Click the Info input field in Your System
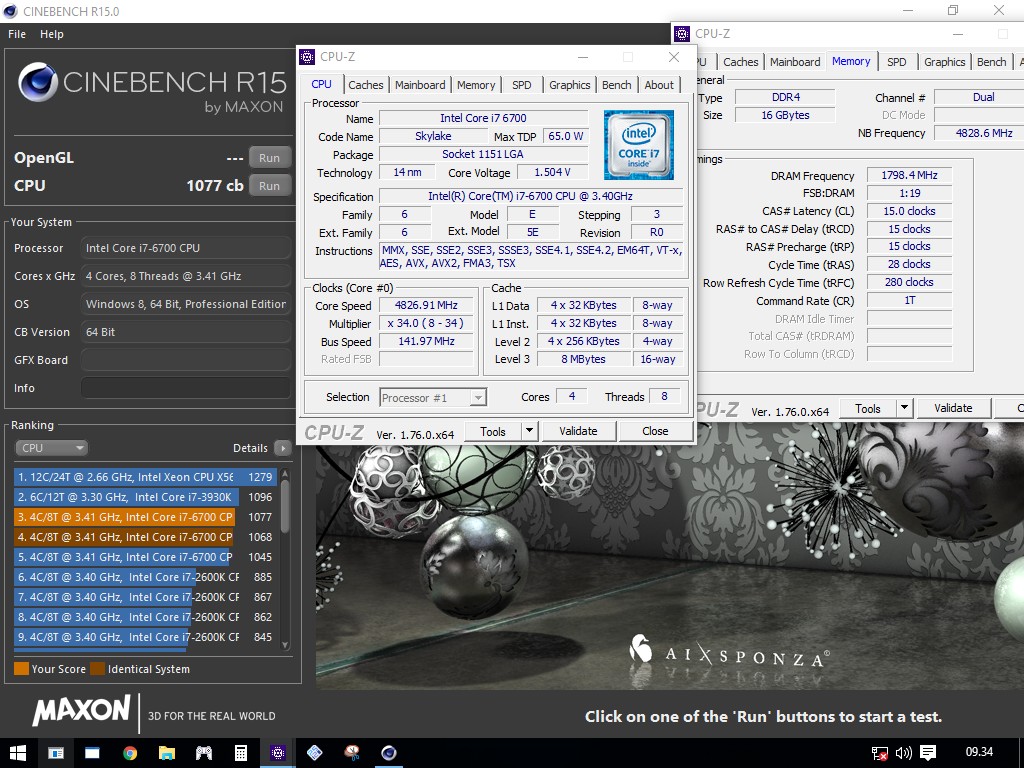The height and width of the screenshot is (768, 1024). pyautogui.click(x=186, y=388)
